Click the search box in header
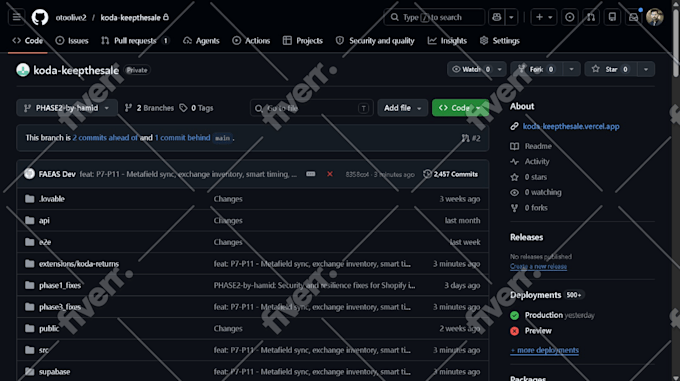 coord(434,17)
